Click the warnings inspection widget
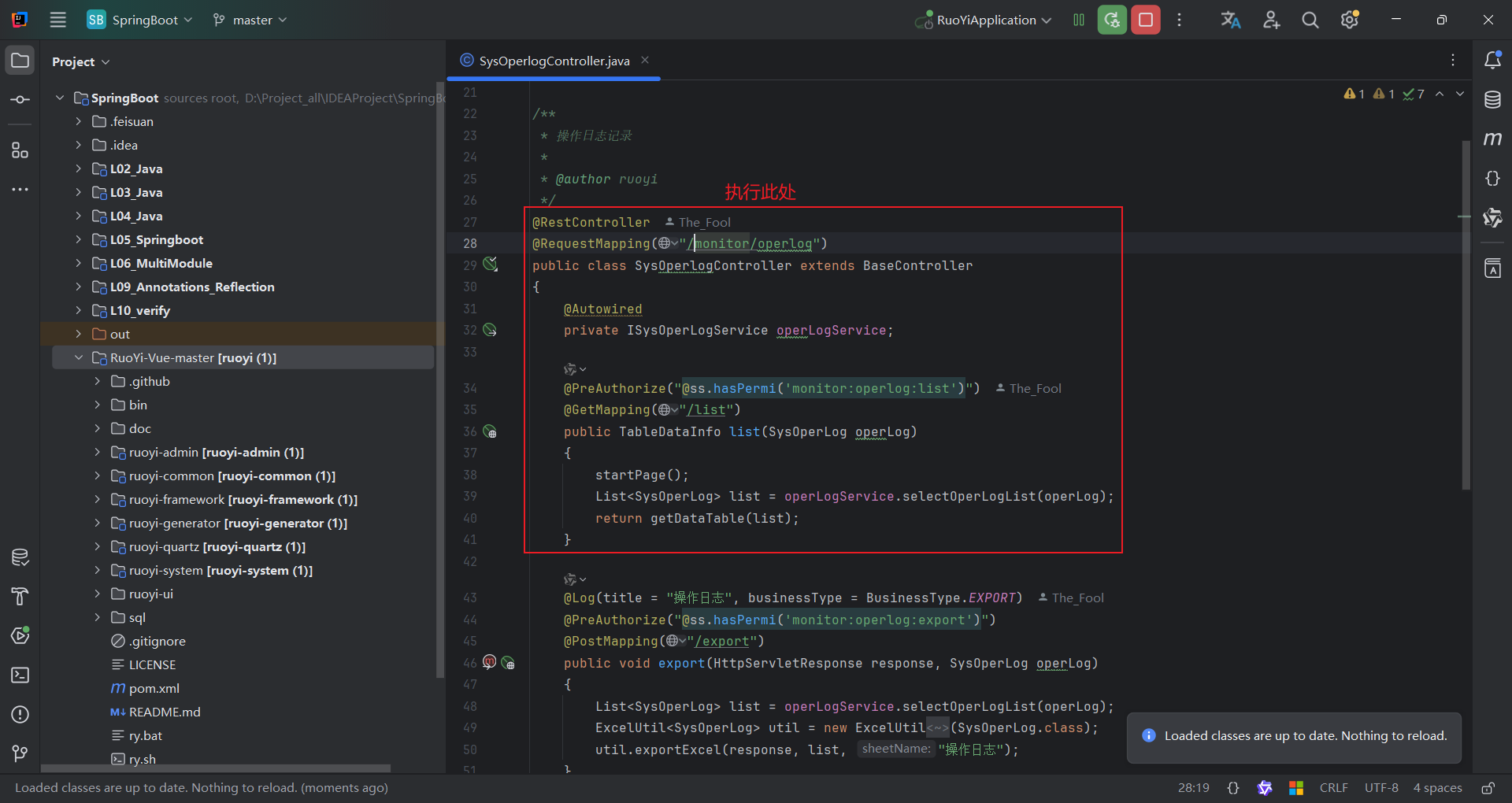This screenshot has width=1512, height=803. click(x=1384, y=94)
